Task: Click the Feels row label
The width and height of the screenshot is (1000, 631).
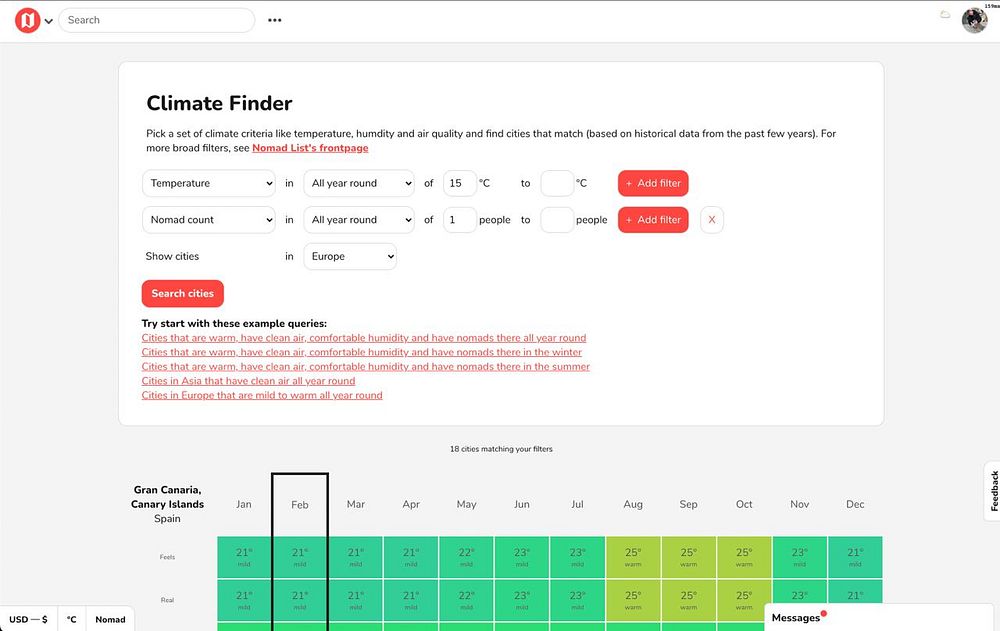Action: [167, 557]
